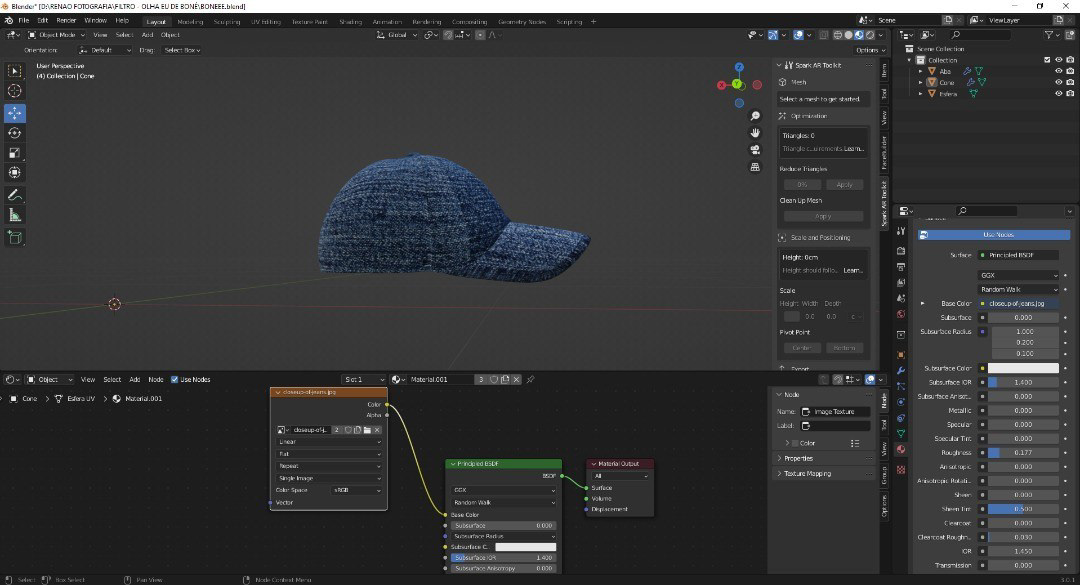Image resolution: width=1080 pixels, height=585 pixels.
Task: Activate the Annotate pencil tool
Action: [x=15, y=194]
